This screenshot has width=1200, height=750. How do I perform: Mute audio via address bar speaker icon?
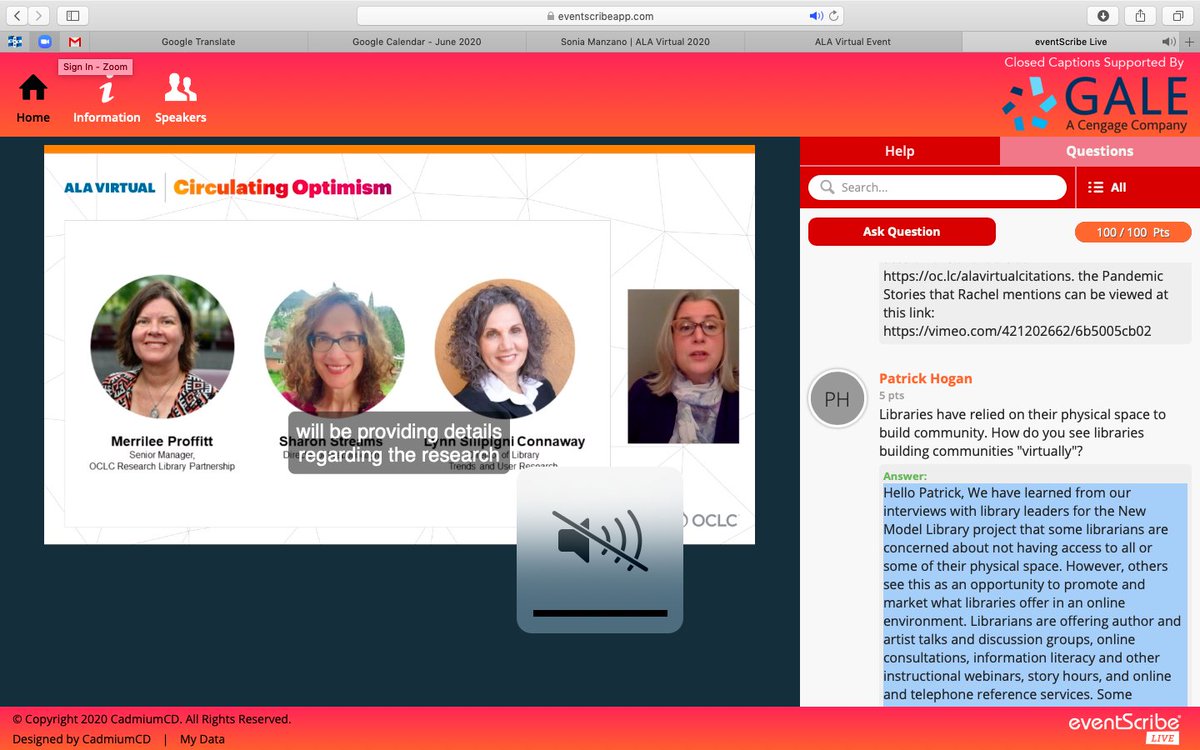pos(816,16)
